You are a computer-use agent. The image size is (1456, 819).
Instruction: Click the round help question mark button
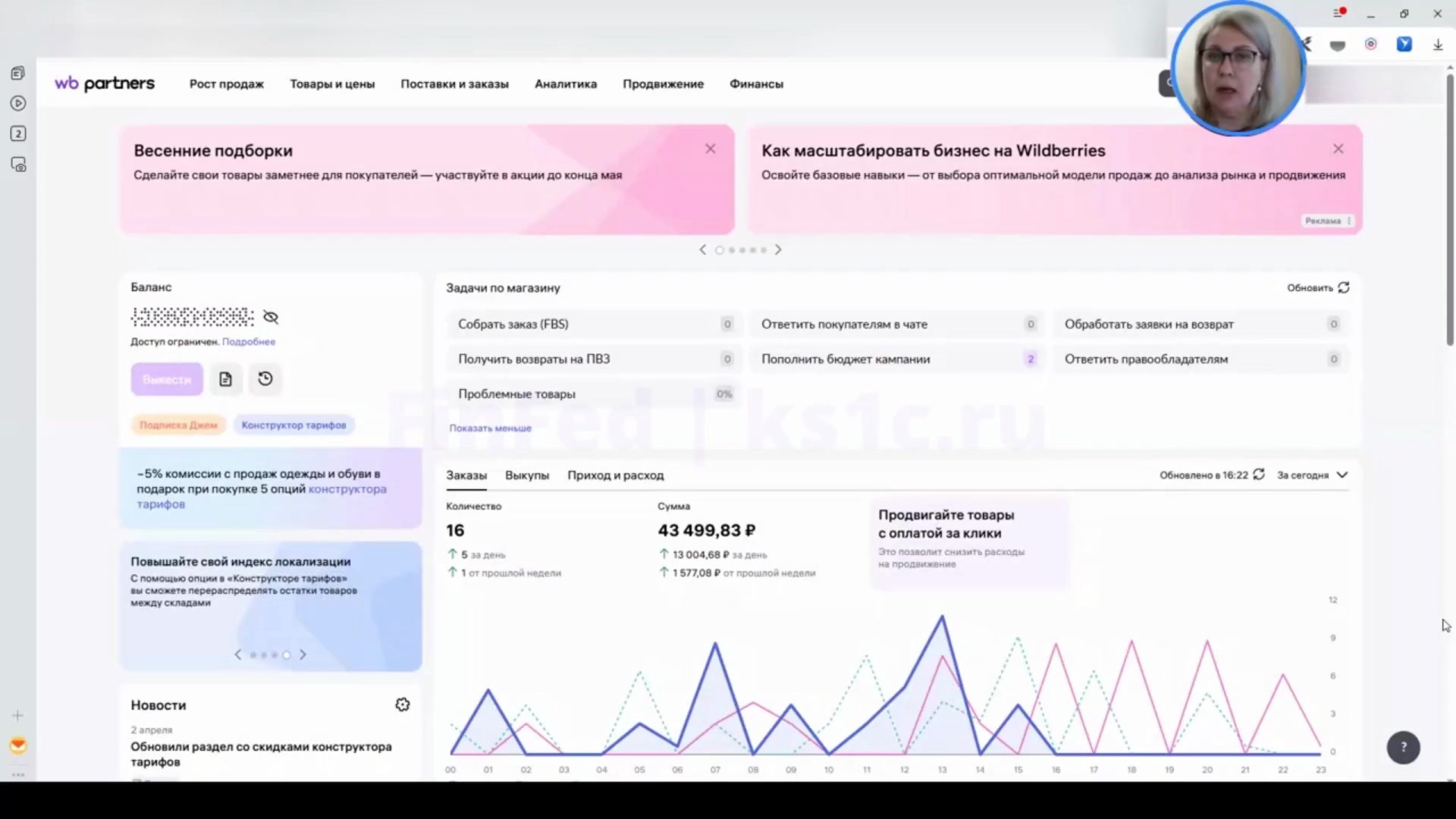[1403, 748]
